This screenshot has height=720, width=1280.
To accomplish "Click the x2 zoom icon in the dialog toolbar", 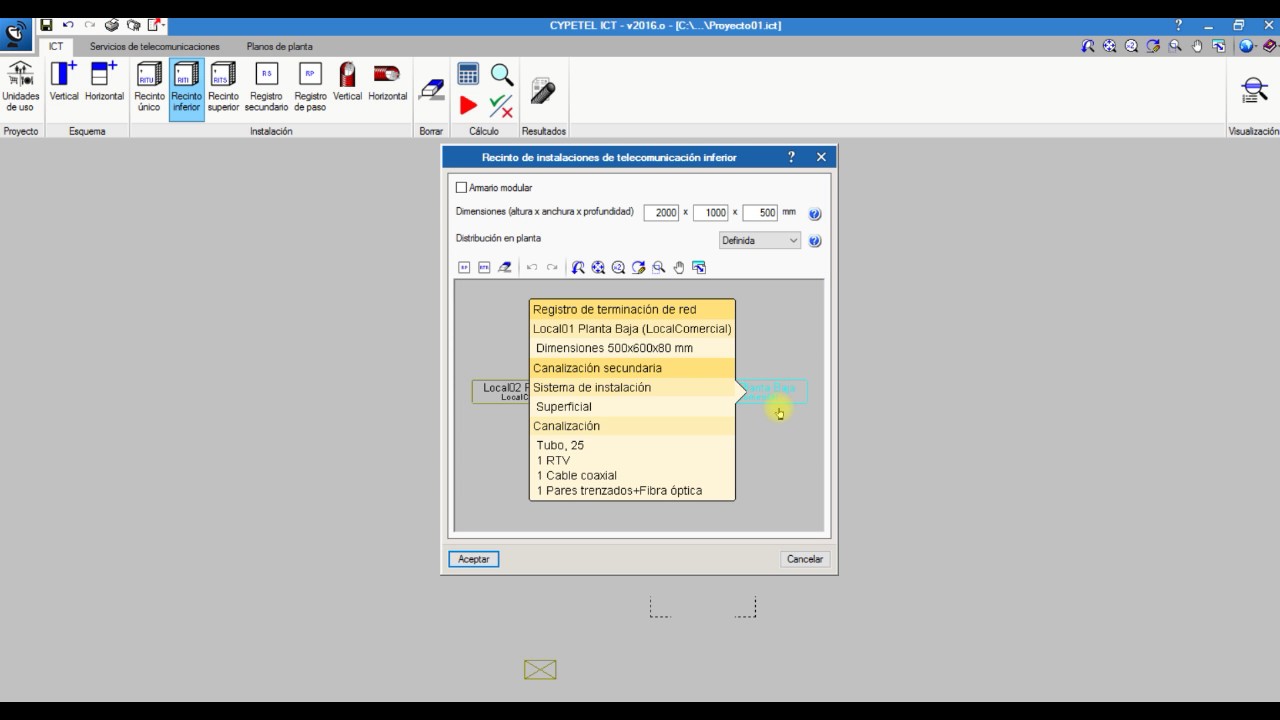I will pos(618,267).
